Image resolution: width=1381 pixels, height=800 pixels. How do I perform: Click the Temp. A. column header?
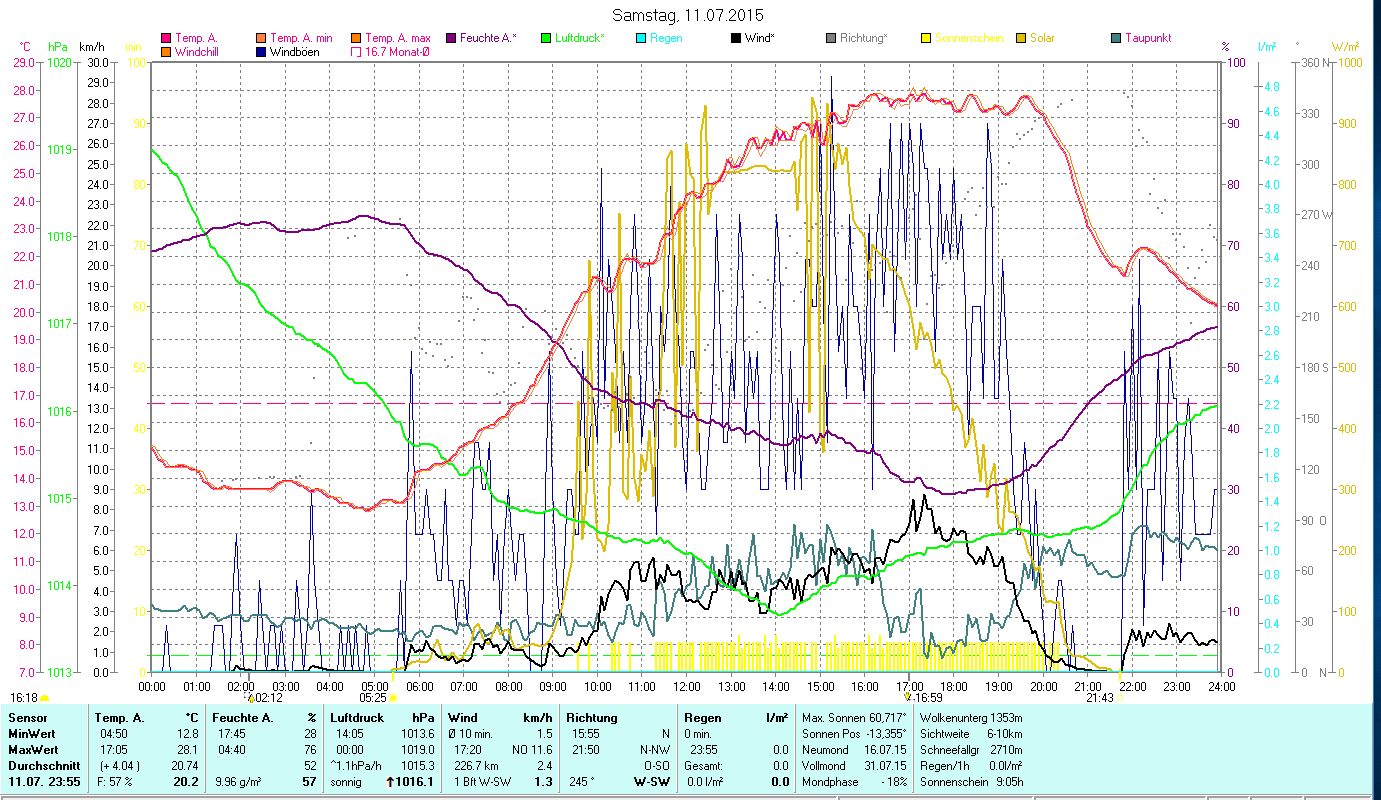119,717
